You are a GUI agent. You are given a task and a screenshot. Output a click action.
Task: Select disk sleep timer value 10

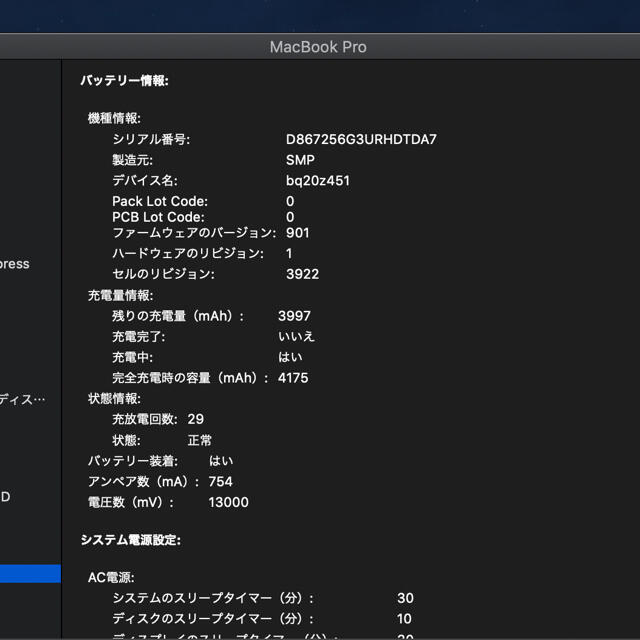click(404, 619)
